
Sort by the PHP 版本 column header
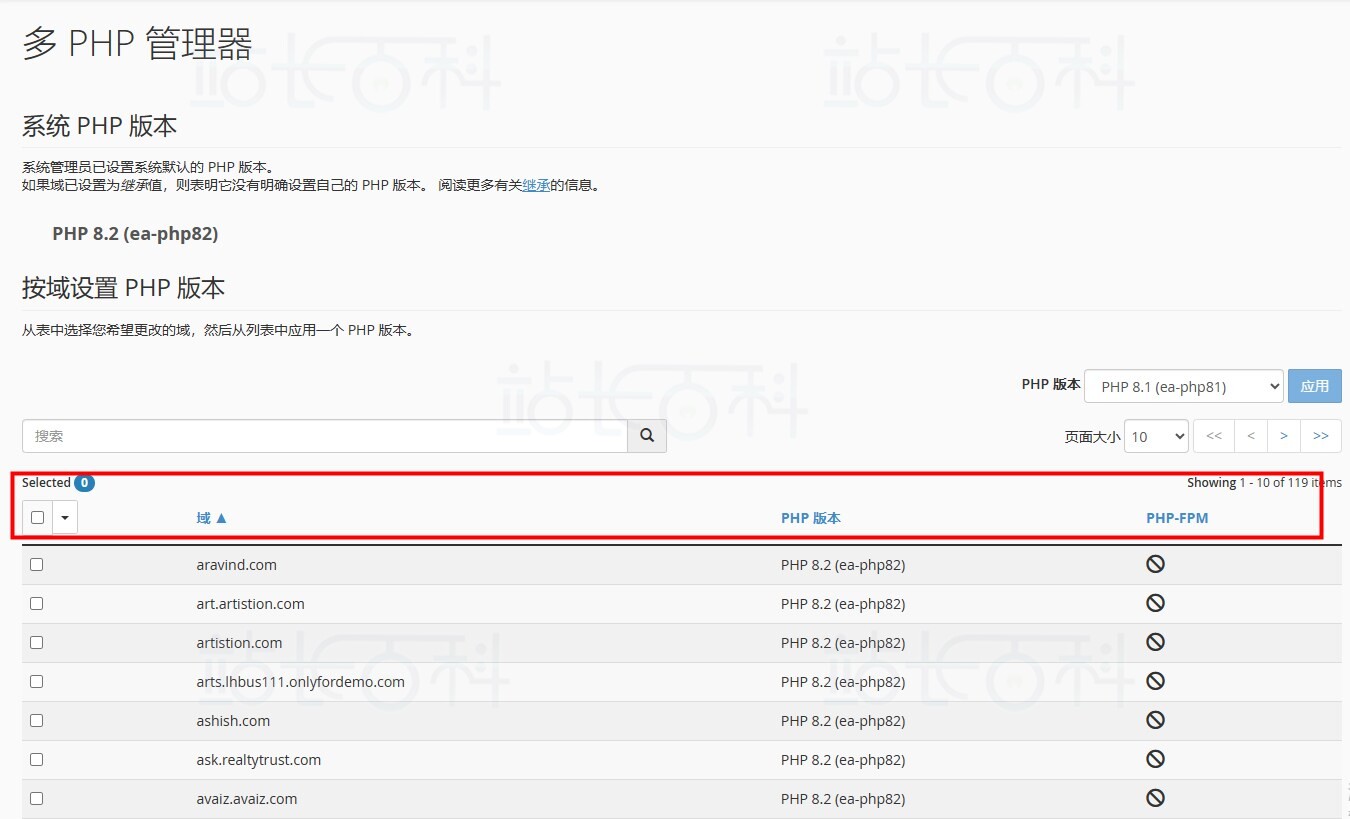811,518
